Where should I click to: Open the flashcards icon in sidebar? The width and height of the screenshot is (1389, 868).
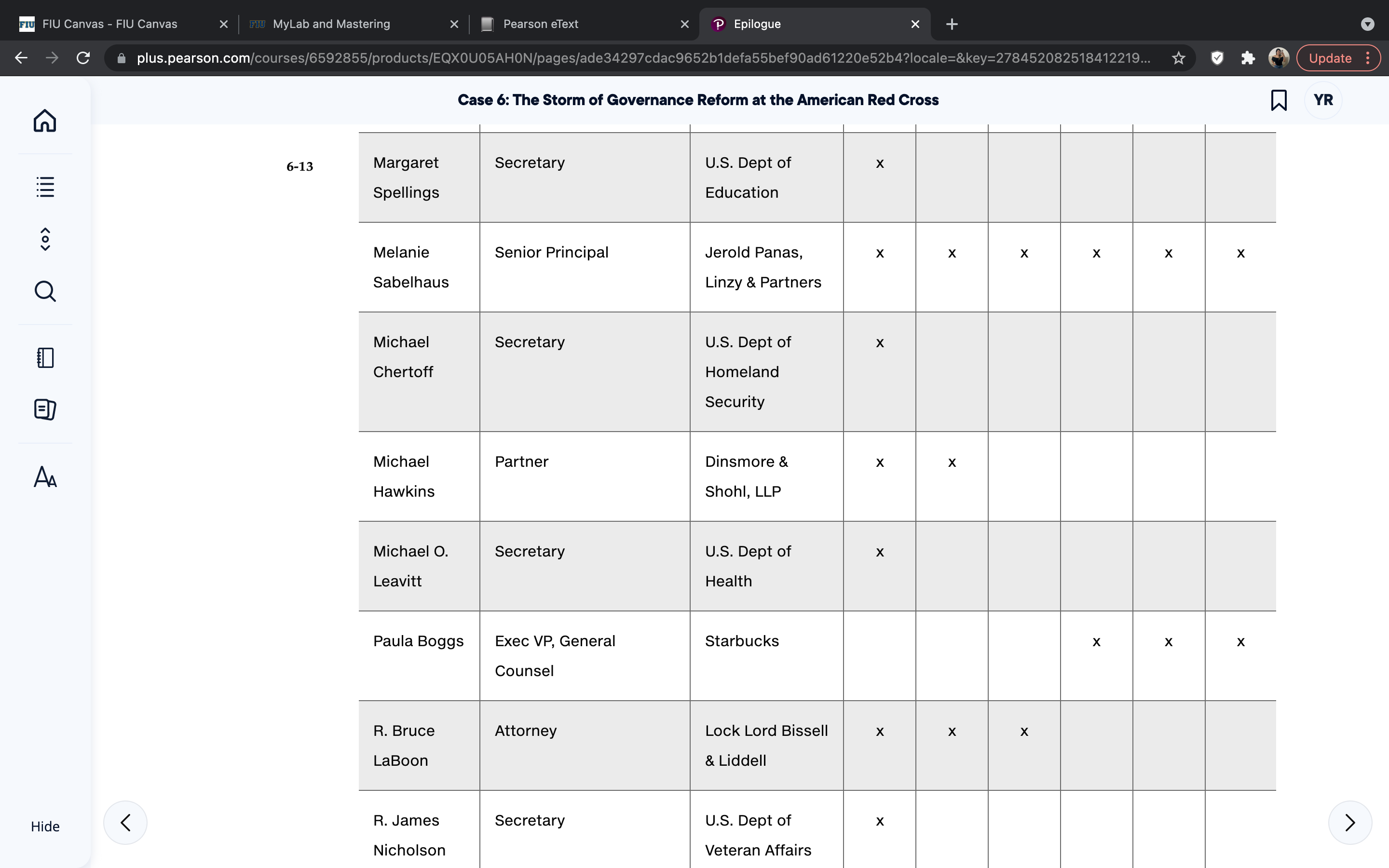coord(45,409)
